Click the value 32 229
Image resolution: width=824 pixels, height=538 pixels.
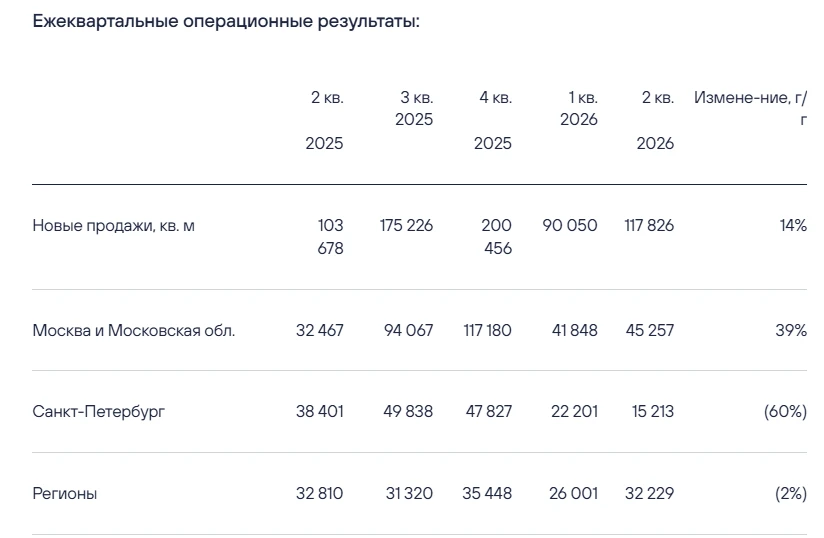pos(650,493)
